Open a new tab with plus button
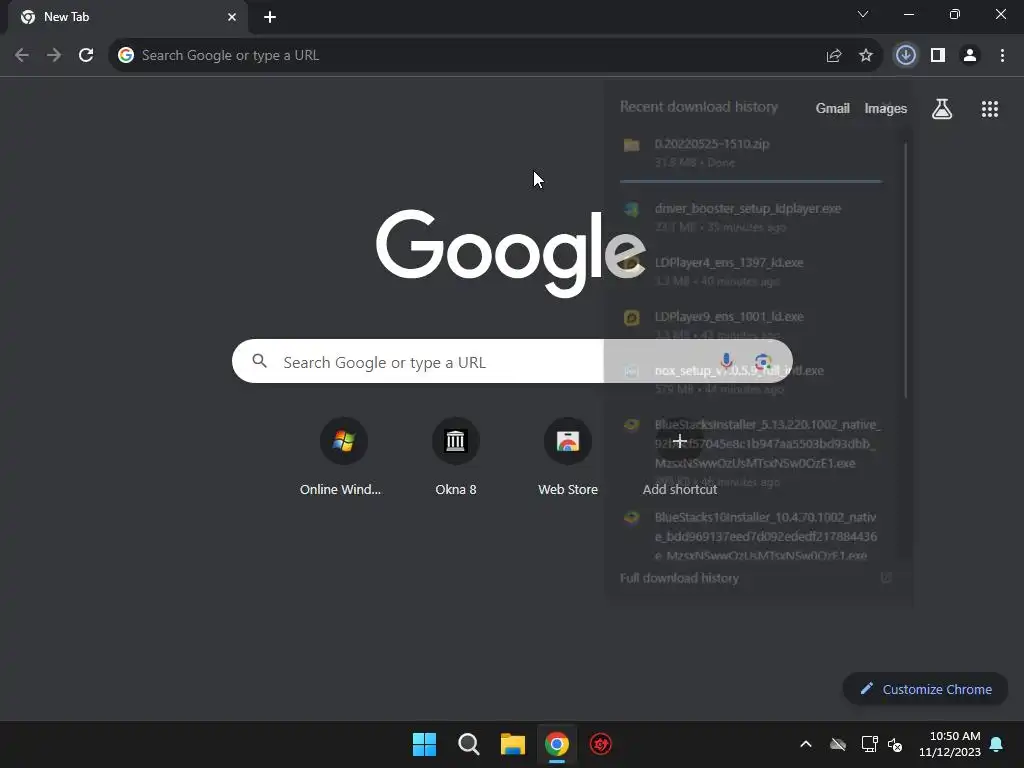The height and width of the screenshot is (768, 1024). (270, 17)
